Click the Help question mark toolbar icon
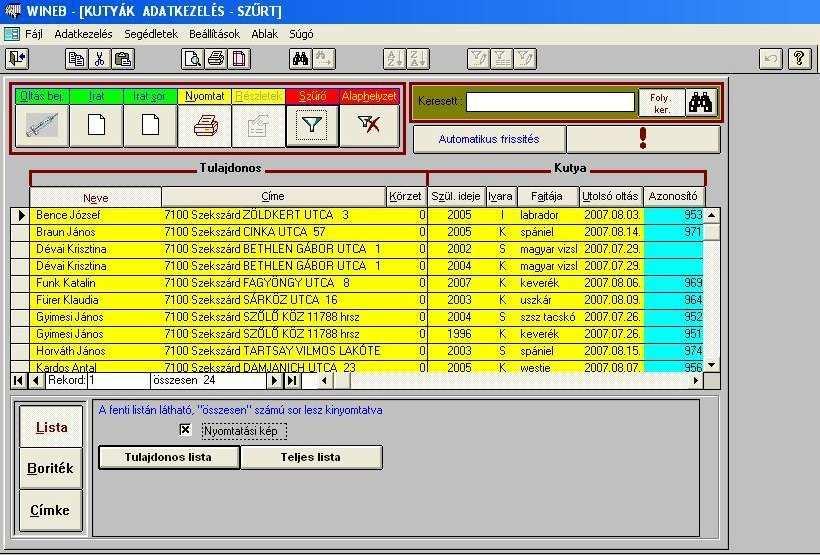Screen dimensions: 820x555 [x=800, y=59]
